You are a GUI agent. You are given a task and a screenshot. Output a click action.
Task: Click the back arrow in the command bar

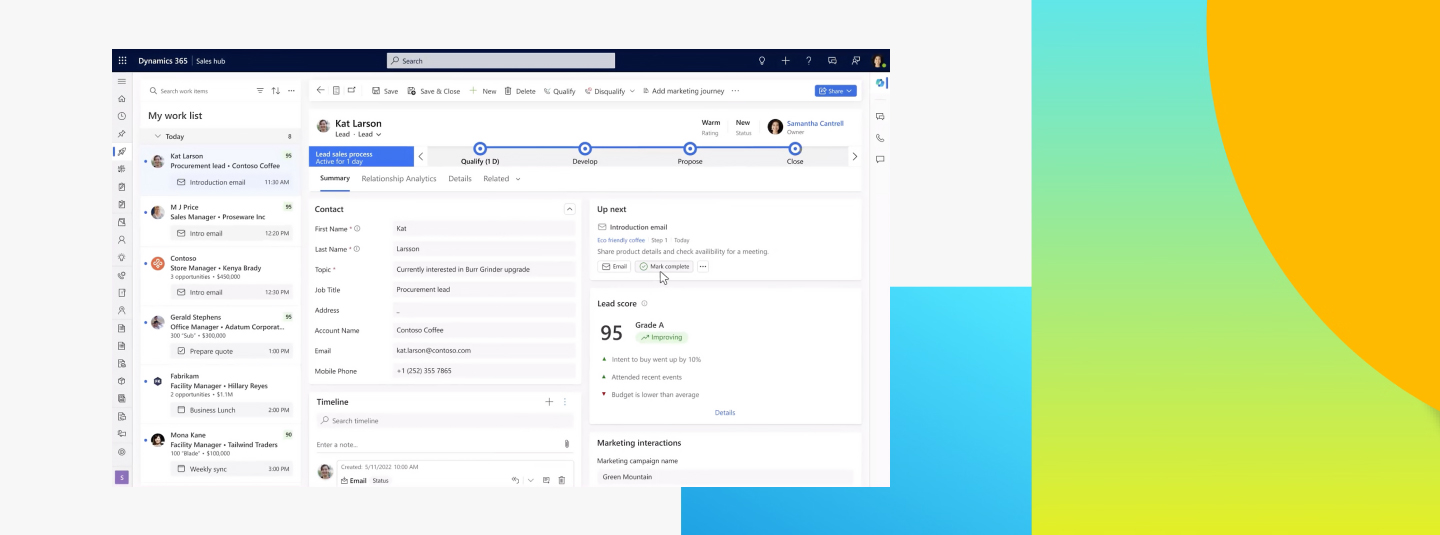321,90
